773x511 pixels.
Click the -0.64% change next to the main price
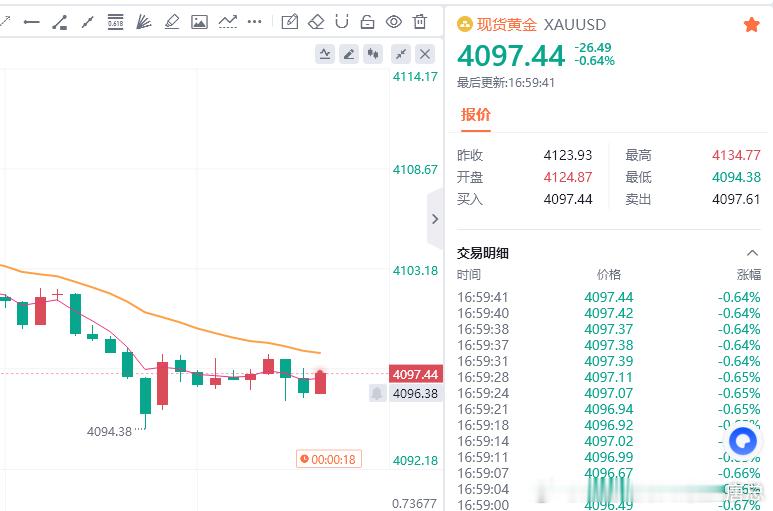(595, 61)
